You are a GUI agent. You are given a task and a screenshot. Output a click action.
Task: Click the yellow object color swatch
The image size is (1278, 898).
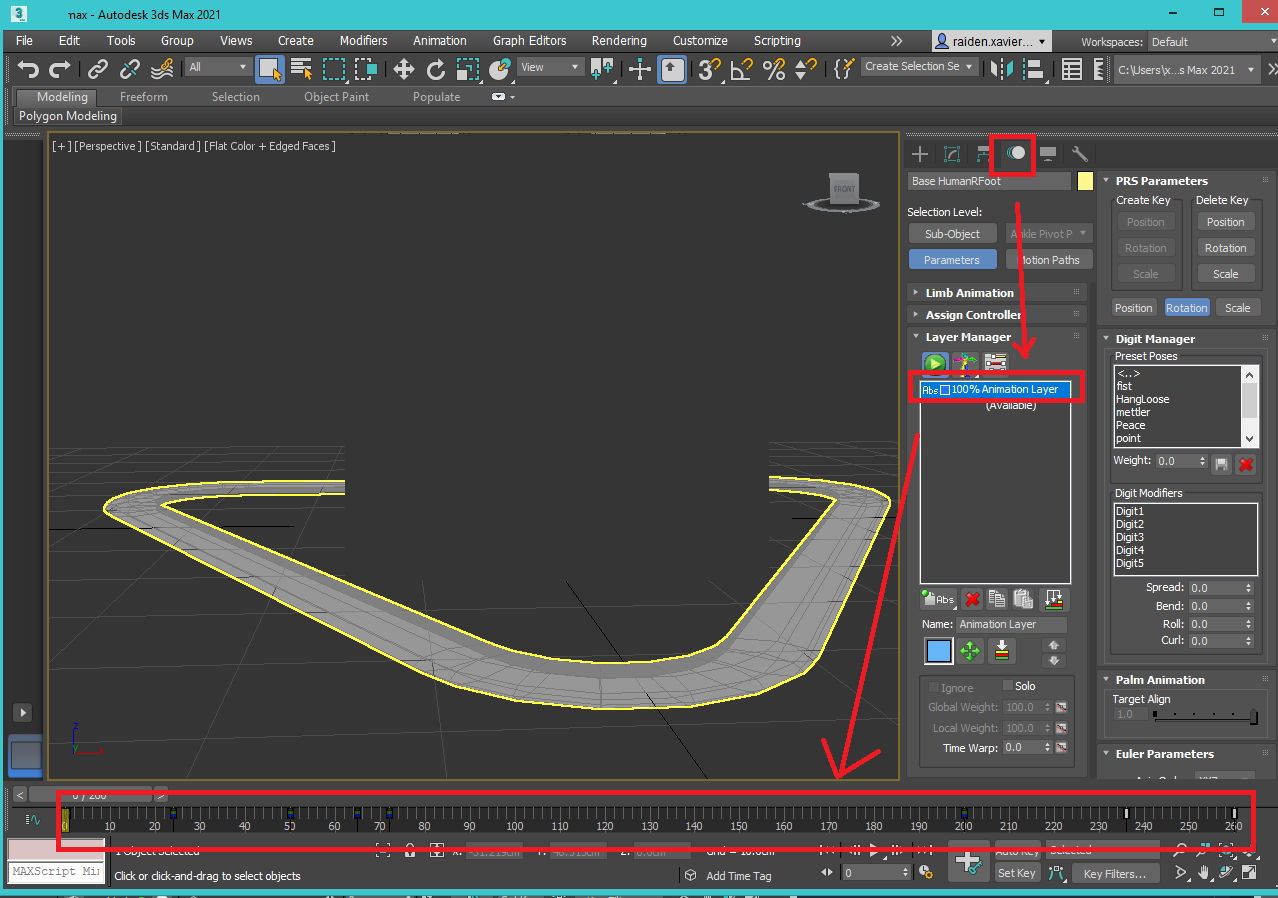[x=1085, y=181]
